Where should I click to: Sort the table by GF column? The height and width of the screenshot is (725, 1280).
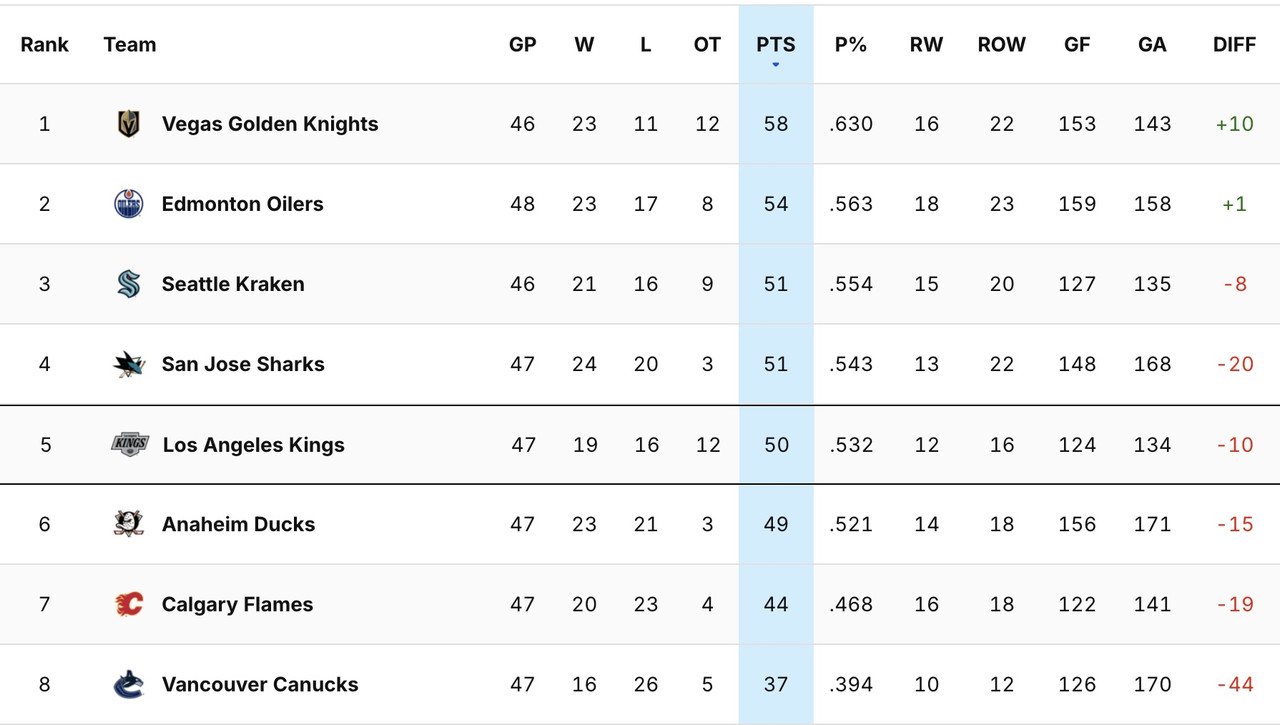[x=1077, y=44]
